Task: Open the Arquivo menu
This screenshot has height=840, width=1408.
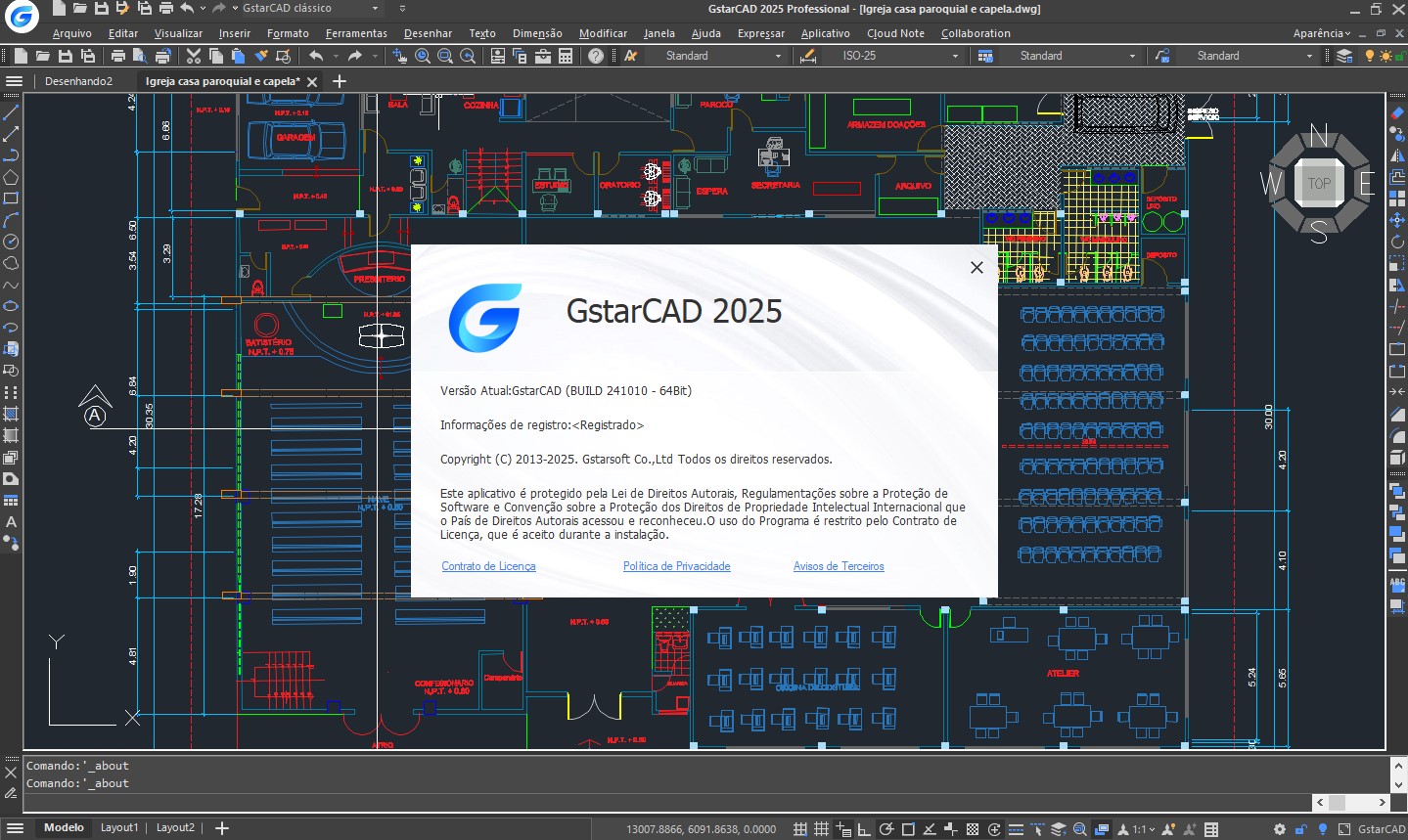Action: (x=72, y=33)
